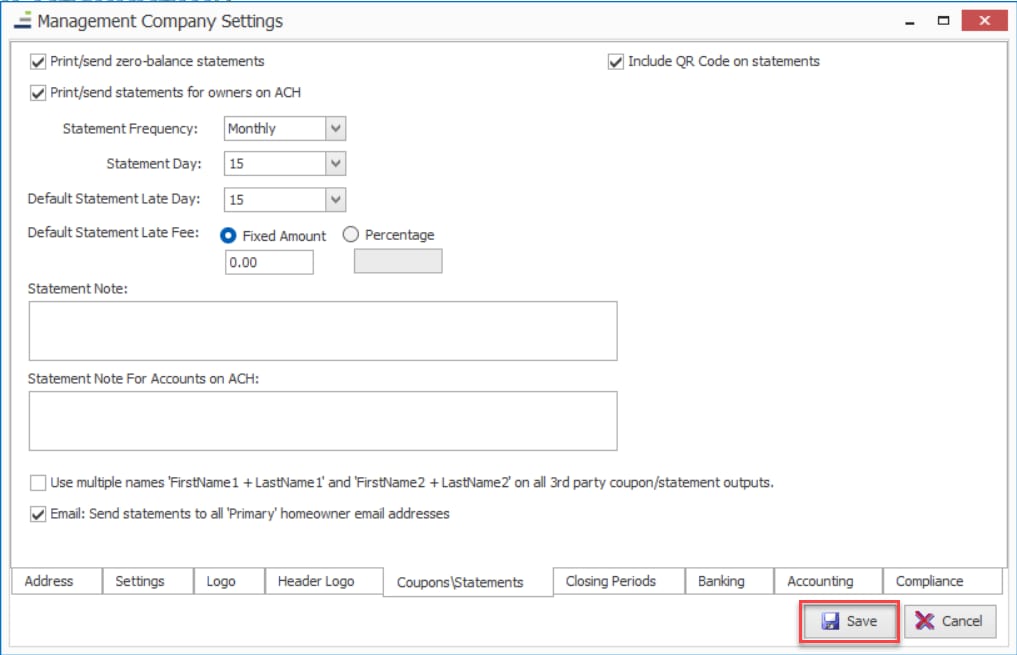Check the Use multiple names option
The image size is (1017, 655).
38,483
